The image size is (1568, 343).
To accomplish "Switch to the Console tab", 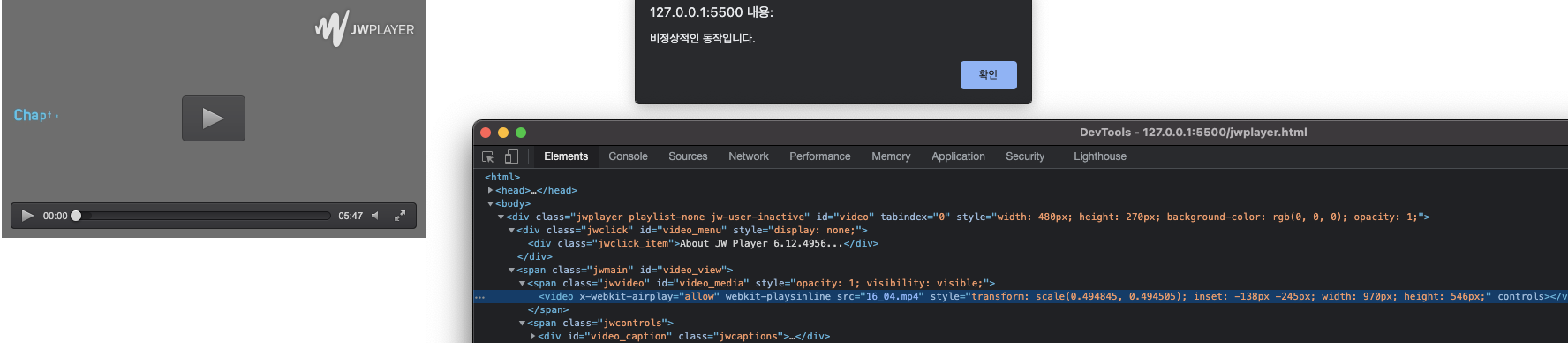I will (628, 156).
